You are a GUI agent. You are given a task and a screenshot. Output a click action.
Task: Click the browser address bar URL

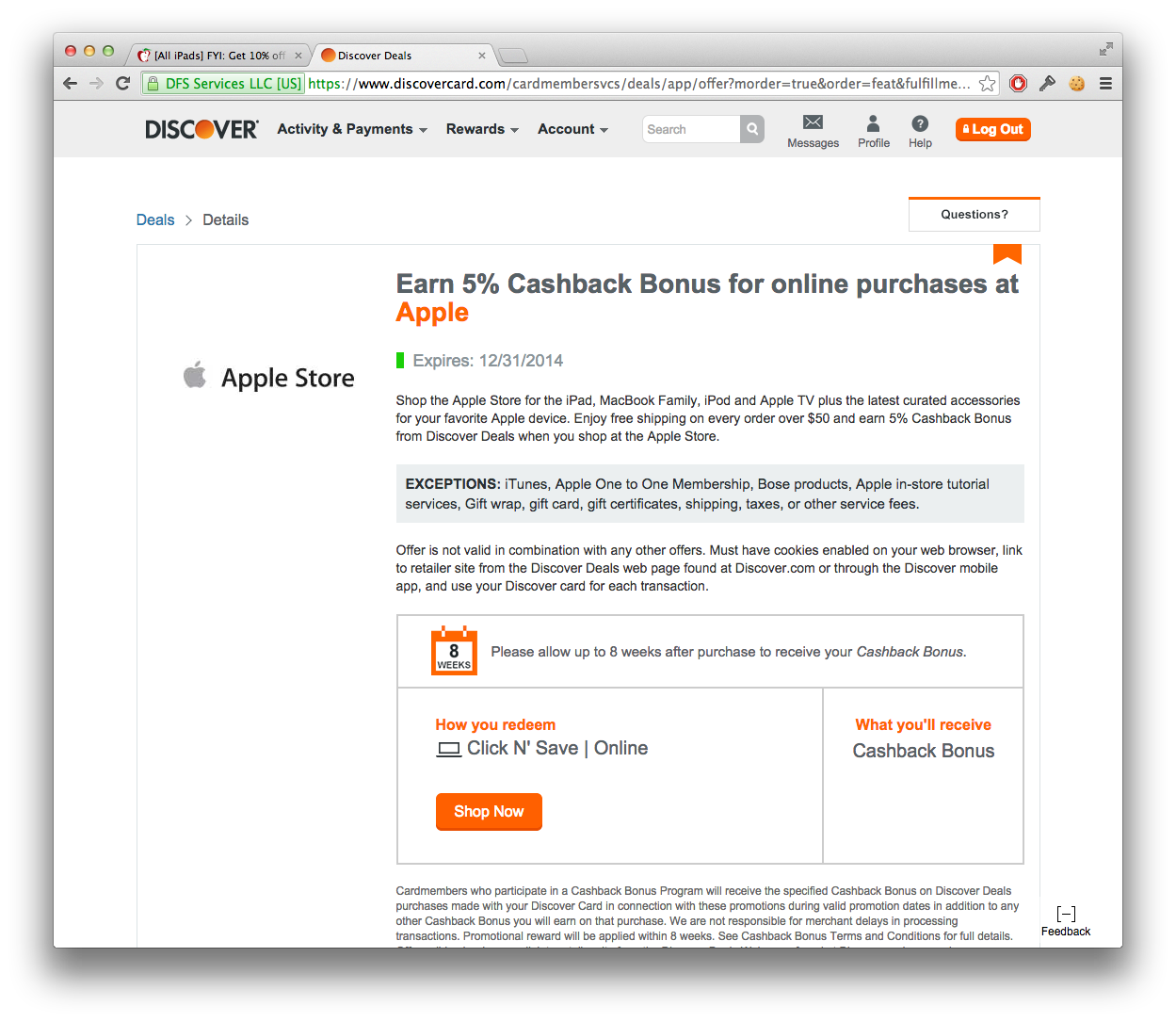(x=639, y=84)
